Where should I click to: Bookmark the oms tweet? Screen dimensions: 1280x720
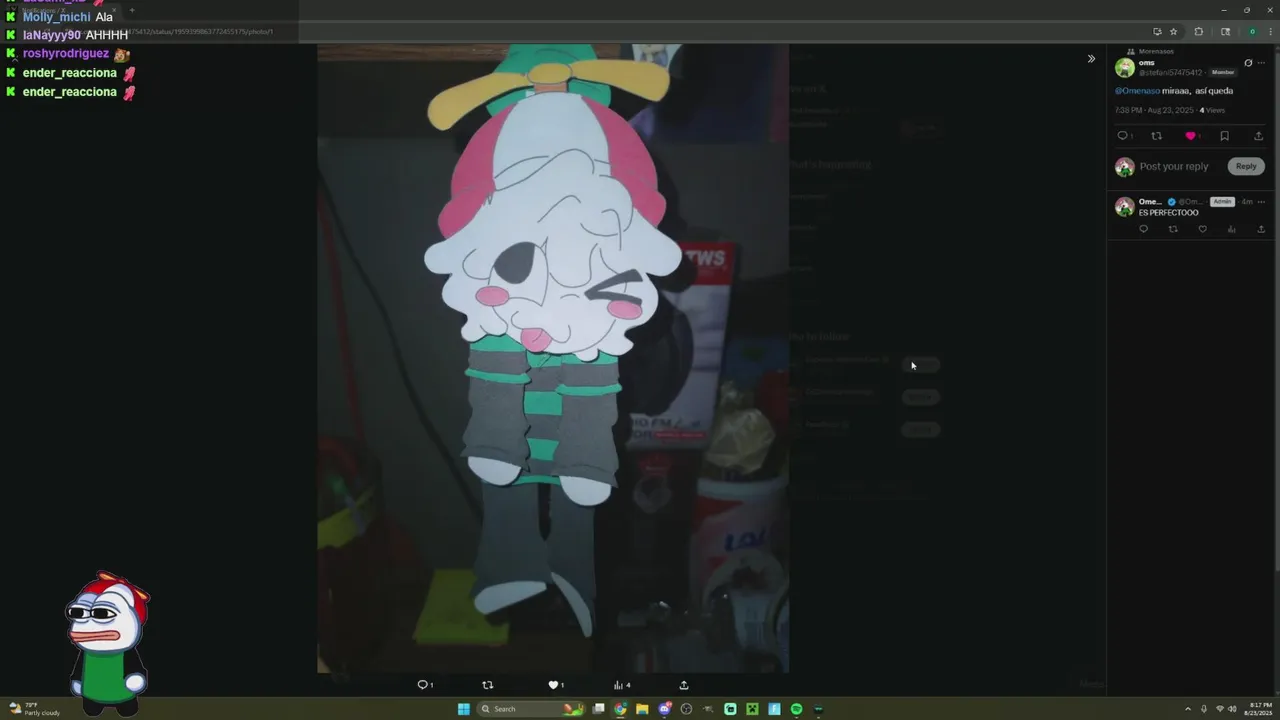[1224, 136]
